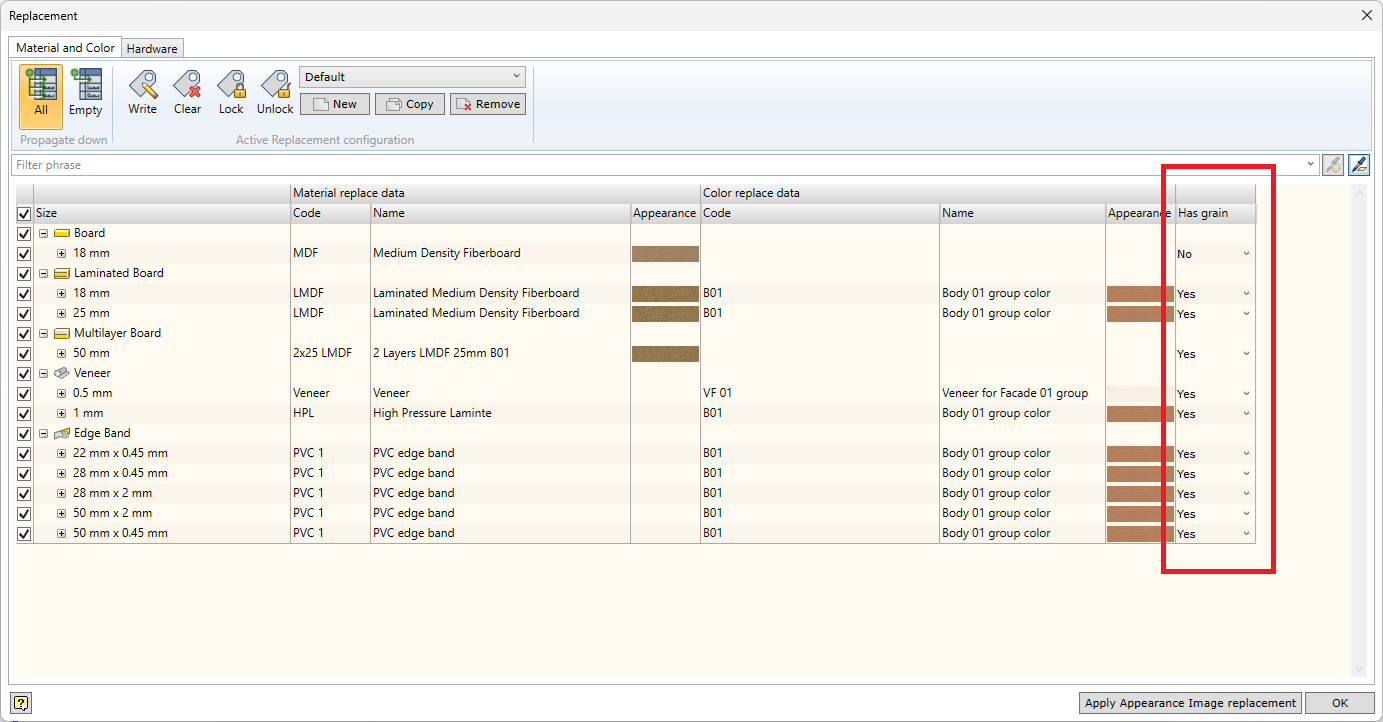Toggle the select-all checkbox in Size header

point(24,214)
